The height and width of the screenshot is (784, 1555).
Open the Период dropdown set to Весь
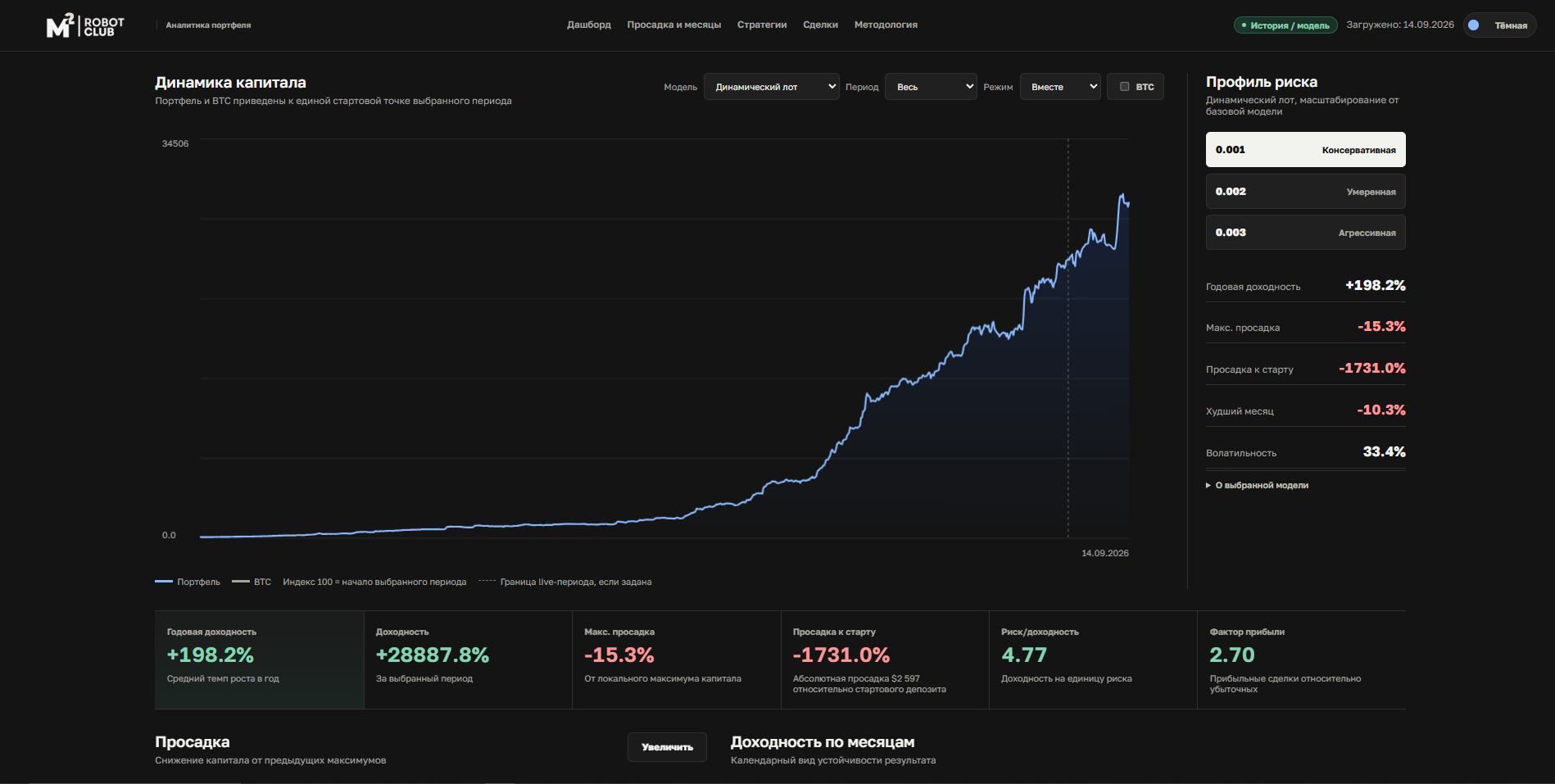pos(931,87)
